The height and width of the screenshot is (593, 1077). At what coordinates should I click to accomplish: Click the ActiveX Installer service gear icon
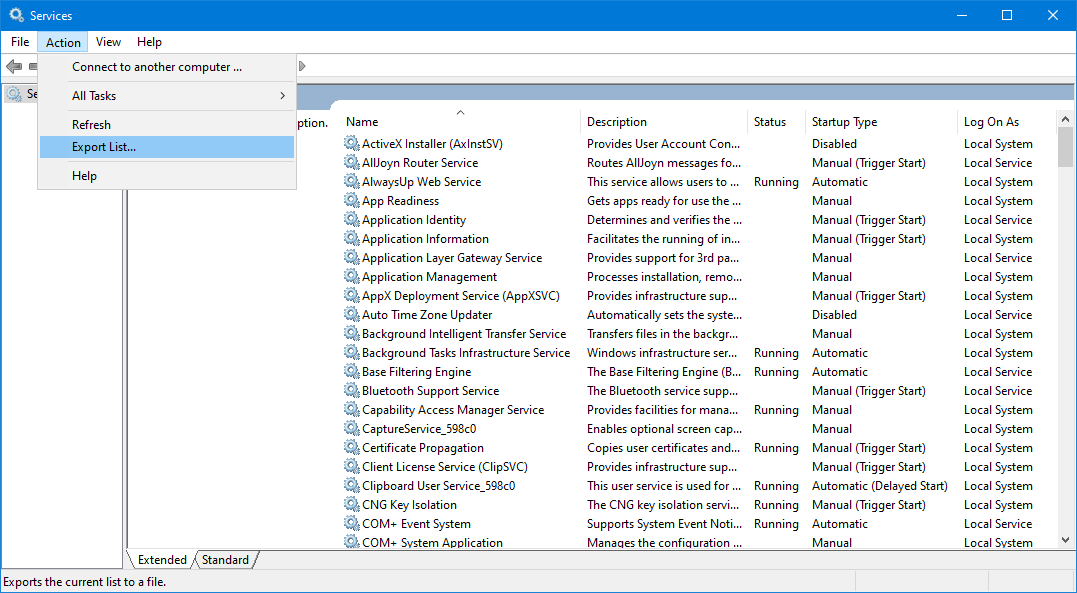click(x=352, y=143)
